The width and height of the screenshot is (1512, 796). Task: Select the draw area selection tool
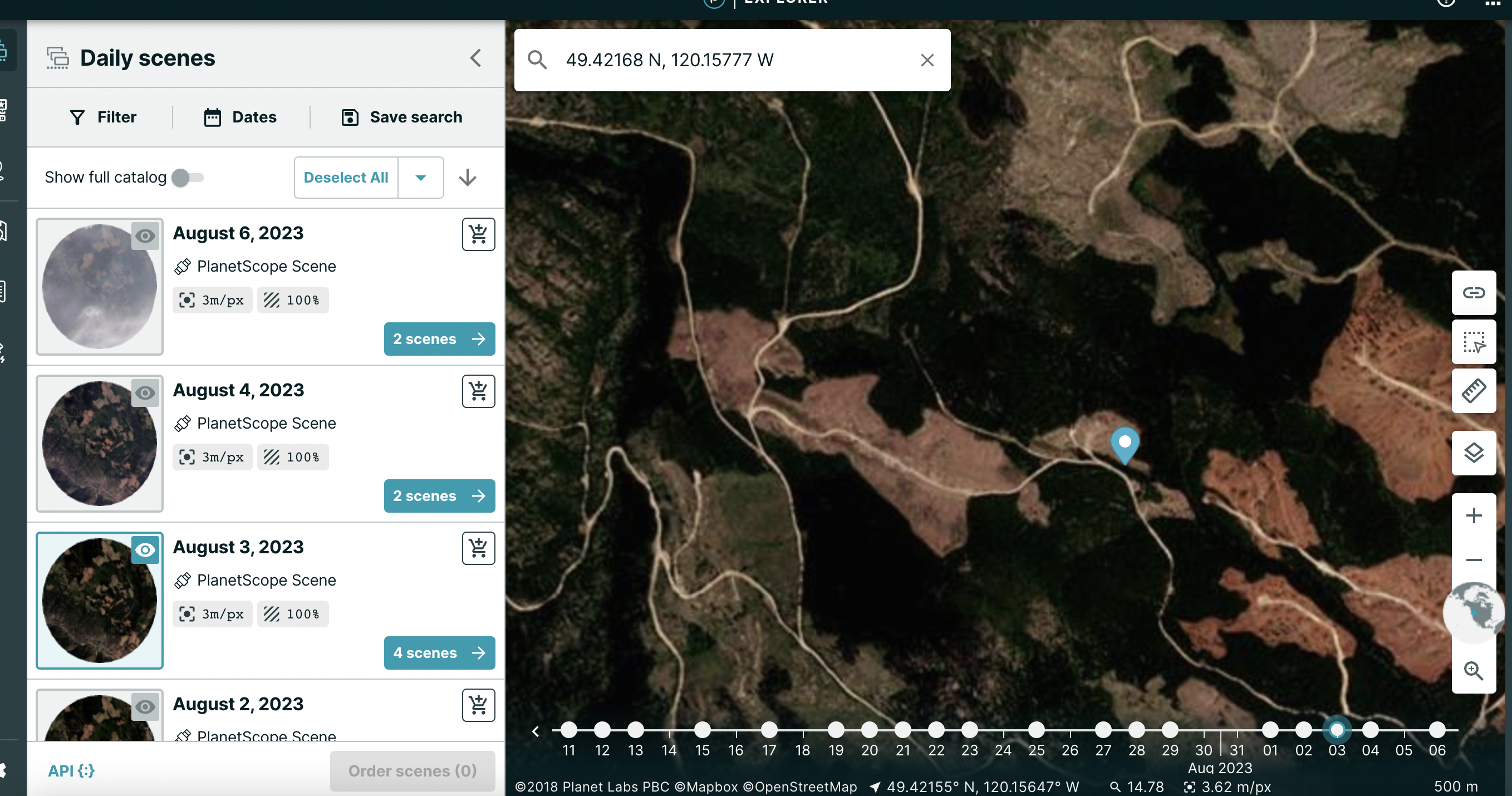(1473, 342)
